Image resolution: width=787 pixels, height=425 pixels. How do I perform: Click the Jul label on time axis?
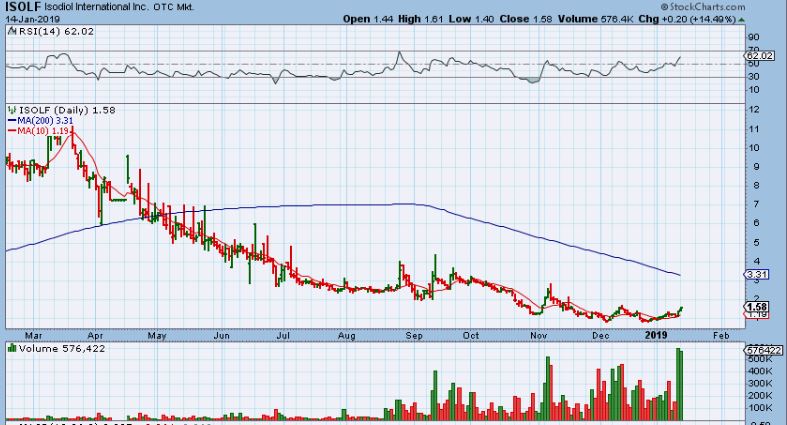283,335
